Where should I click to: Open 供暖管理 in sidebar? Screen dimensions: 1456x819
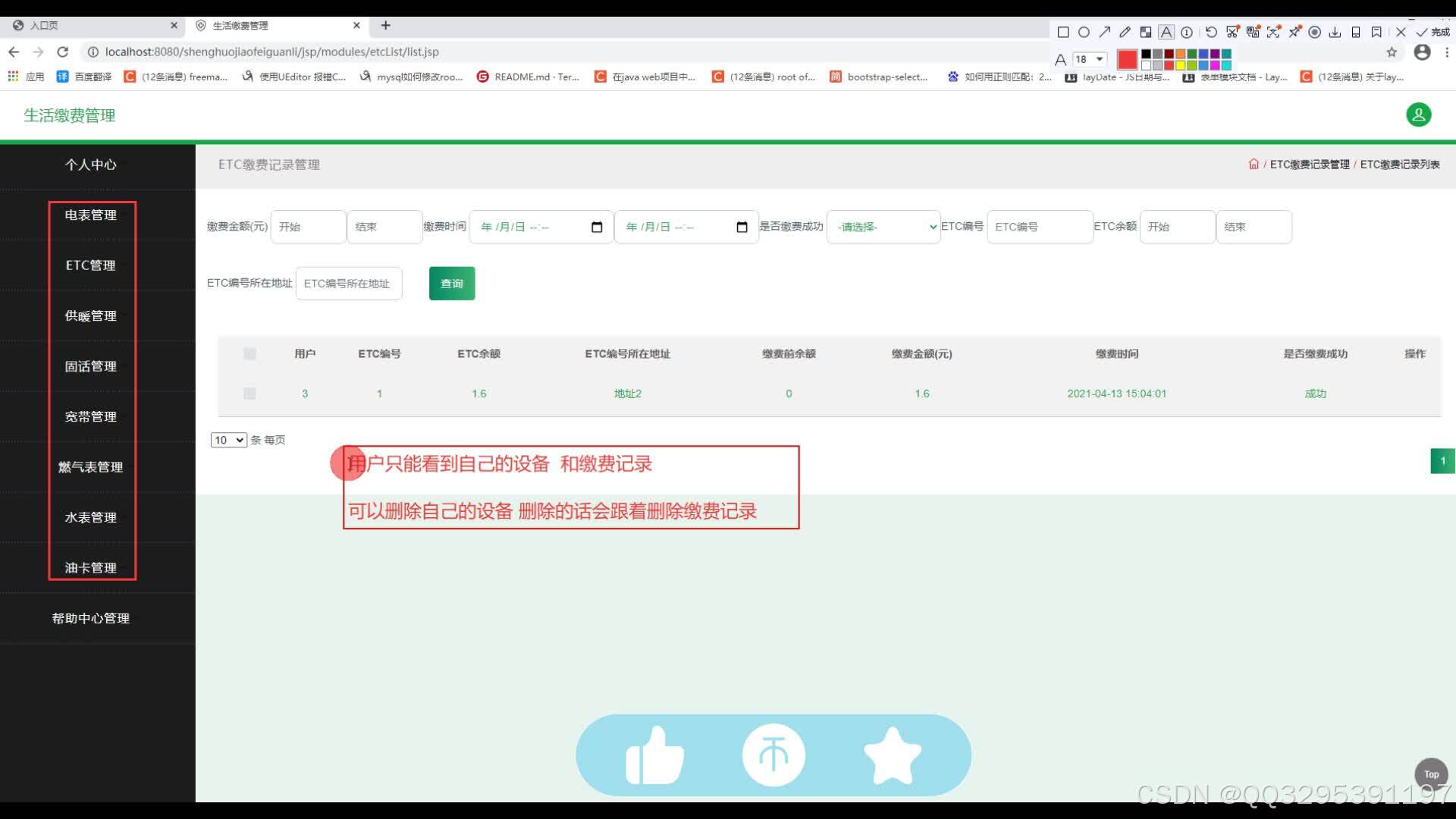(x=90, y=315)
